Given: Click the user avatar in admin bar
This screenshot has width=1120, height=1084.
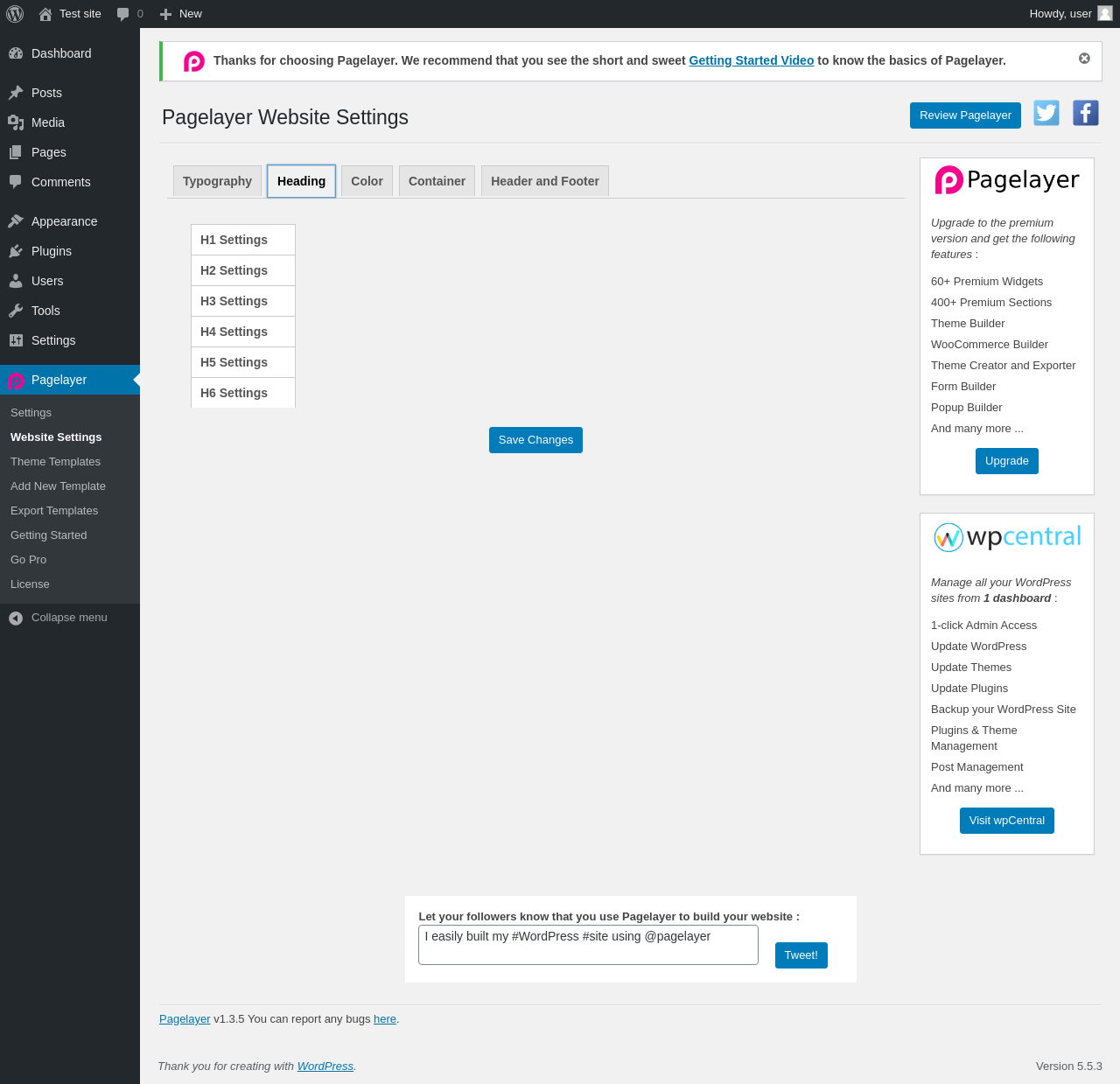Looking at the screenshot, I should (1105, 13).
